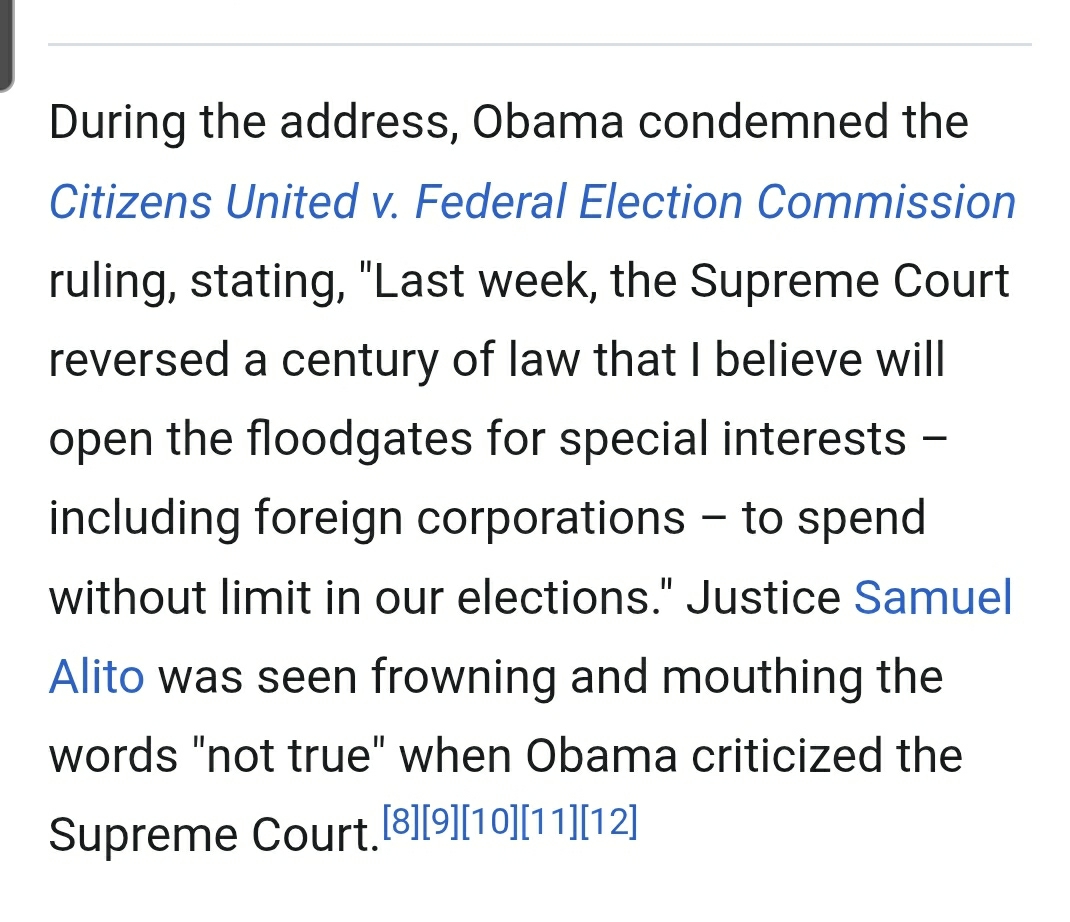Jump to footnote [9]

tap(439, 822)
